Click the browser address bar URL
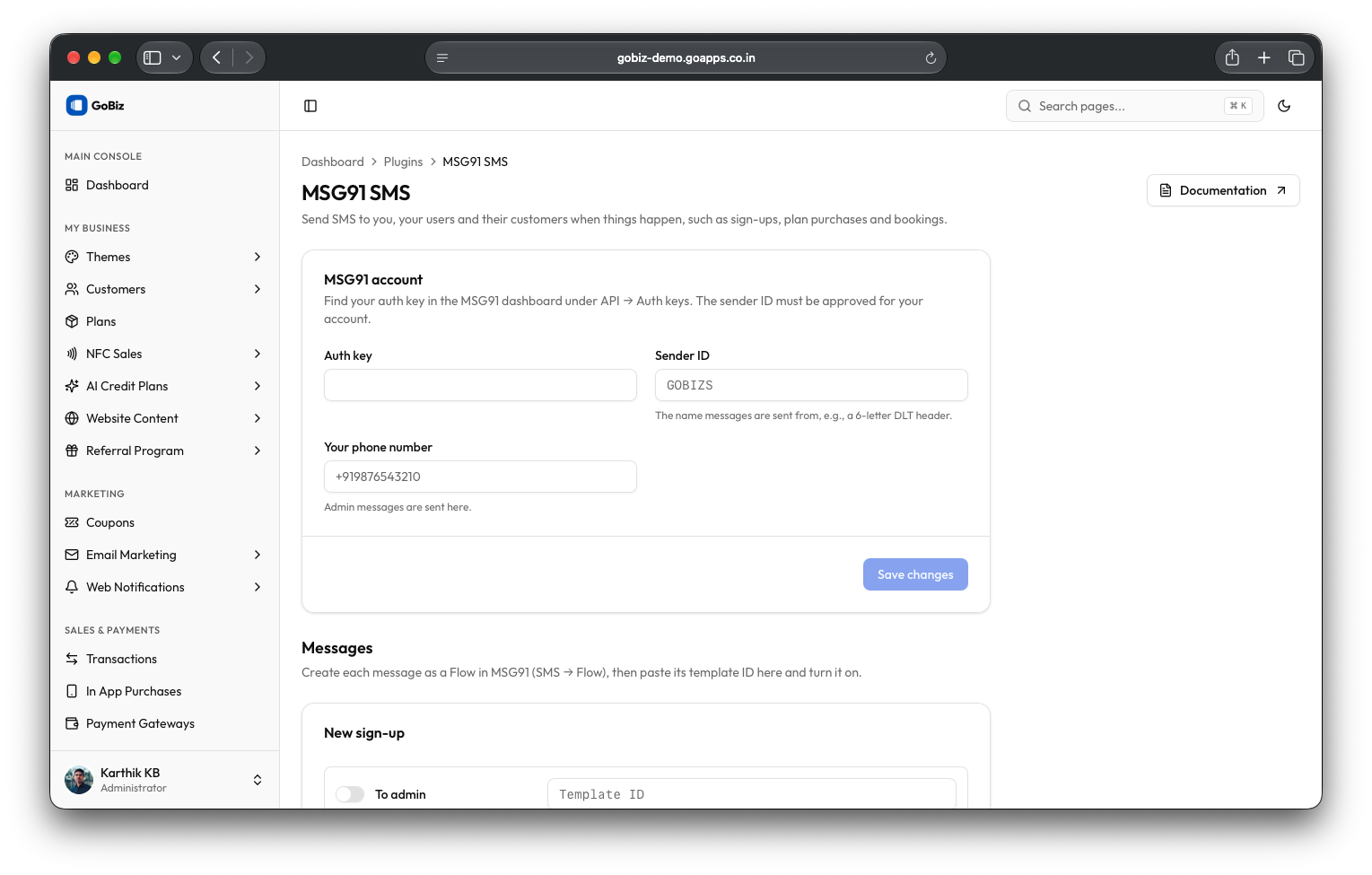1372x875 pixels. (x=686, y=57)
